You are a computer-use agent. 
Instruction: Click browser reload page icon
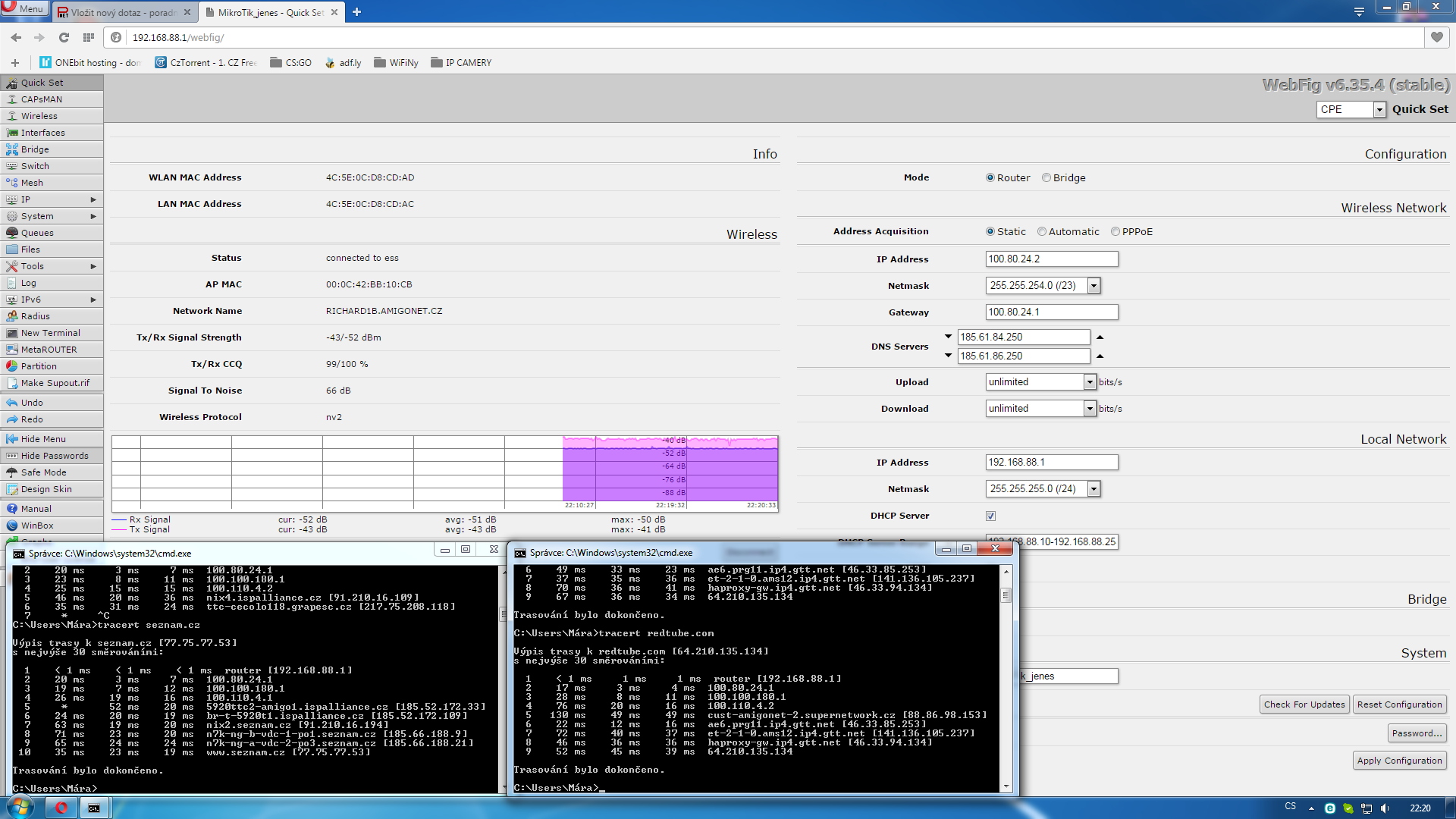64,37
